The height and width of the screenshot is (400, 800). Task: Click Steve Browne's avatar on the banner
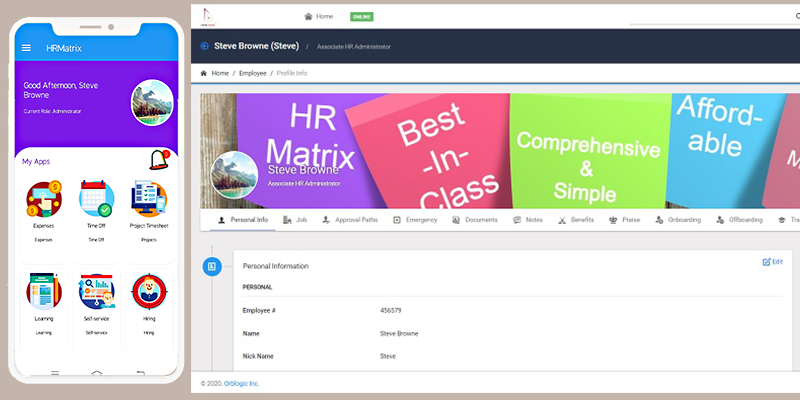tap(234, 175)
